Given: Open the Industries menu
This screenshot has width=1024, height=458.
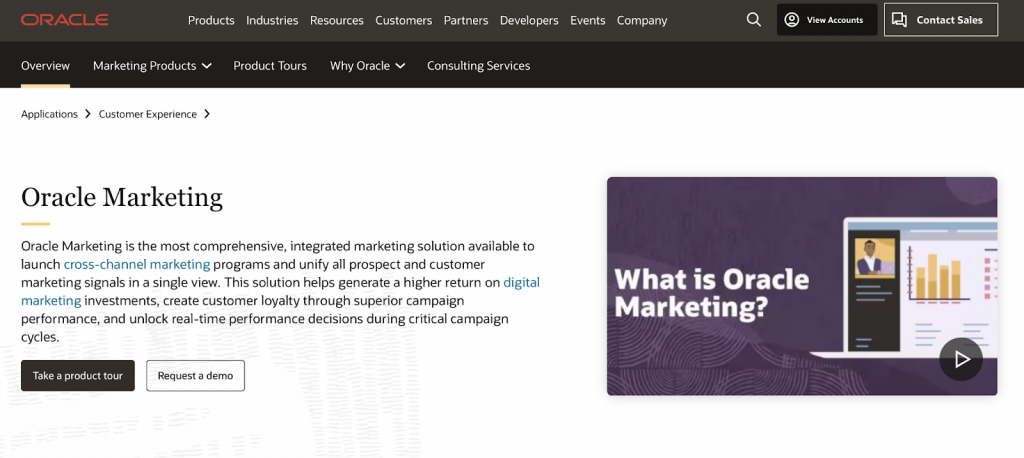Looking at the screenshot, I should point(272,20).
